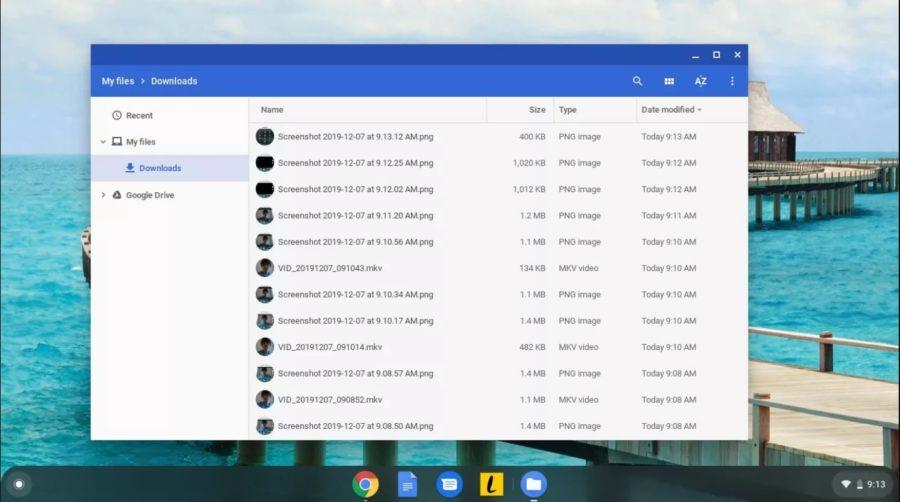Open Google Docs from the shelf
Image resolution: width=900 pixels, height=502 pixels.
407,484
